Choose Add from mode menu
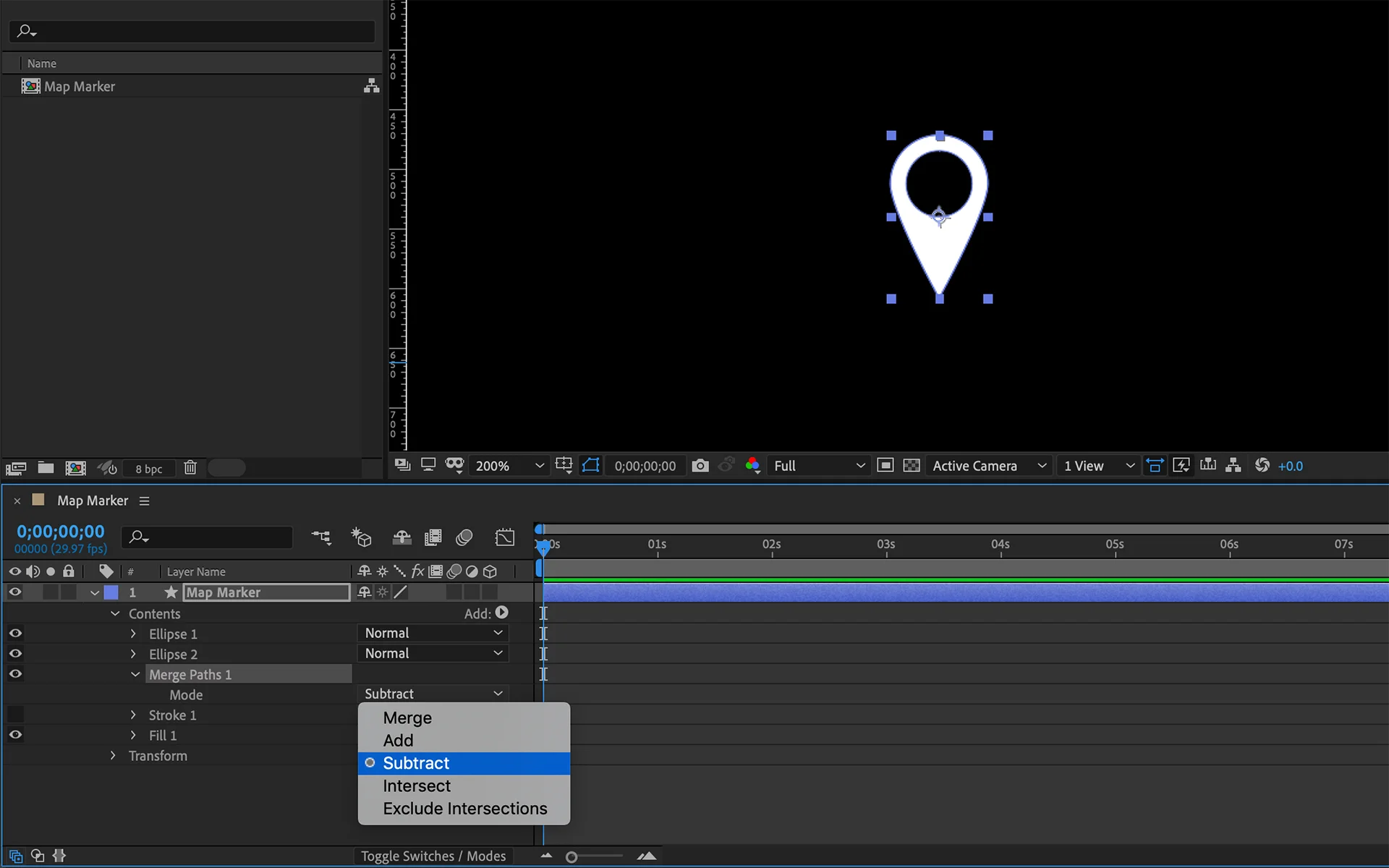The height and width of the screenshot is (868, 1389). [x=464, y=741]
